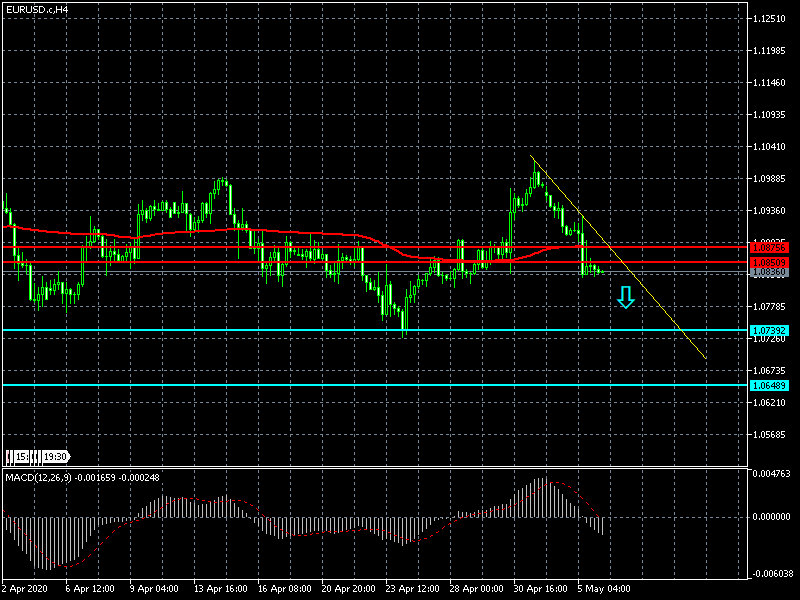This screenshot has height=600, width=800.
Task: Select the 19:30 news event marker
Action: click(x=55, y=457)
